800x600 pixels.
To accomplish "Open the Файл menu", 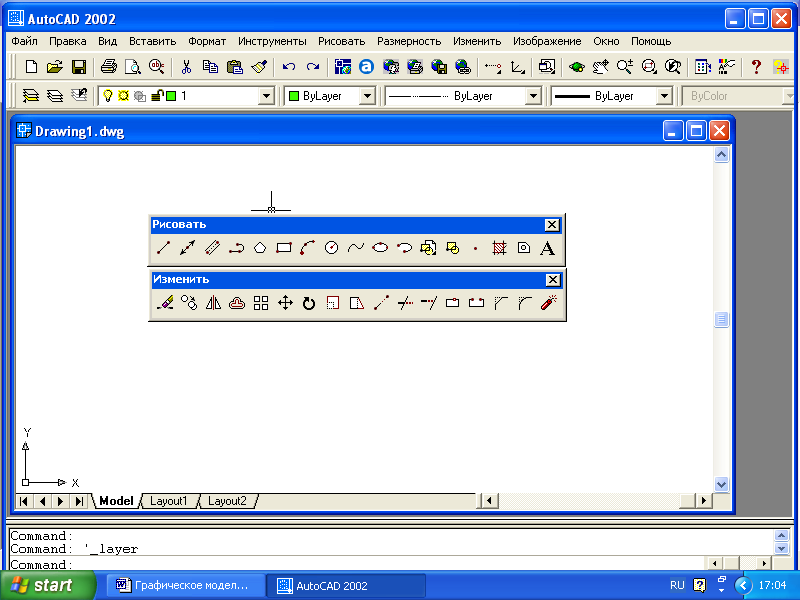I will tap(24, 41).
